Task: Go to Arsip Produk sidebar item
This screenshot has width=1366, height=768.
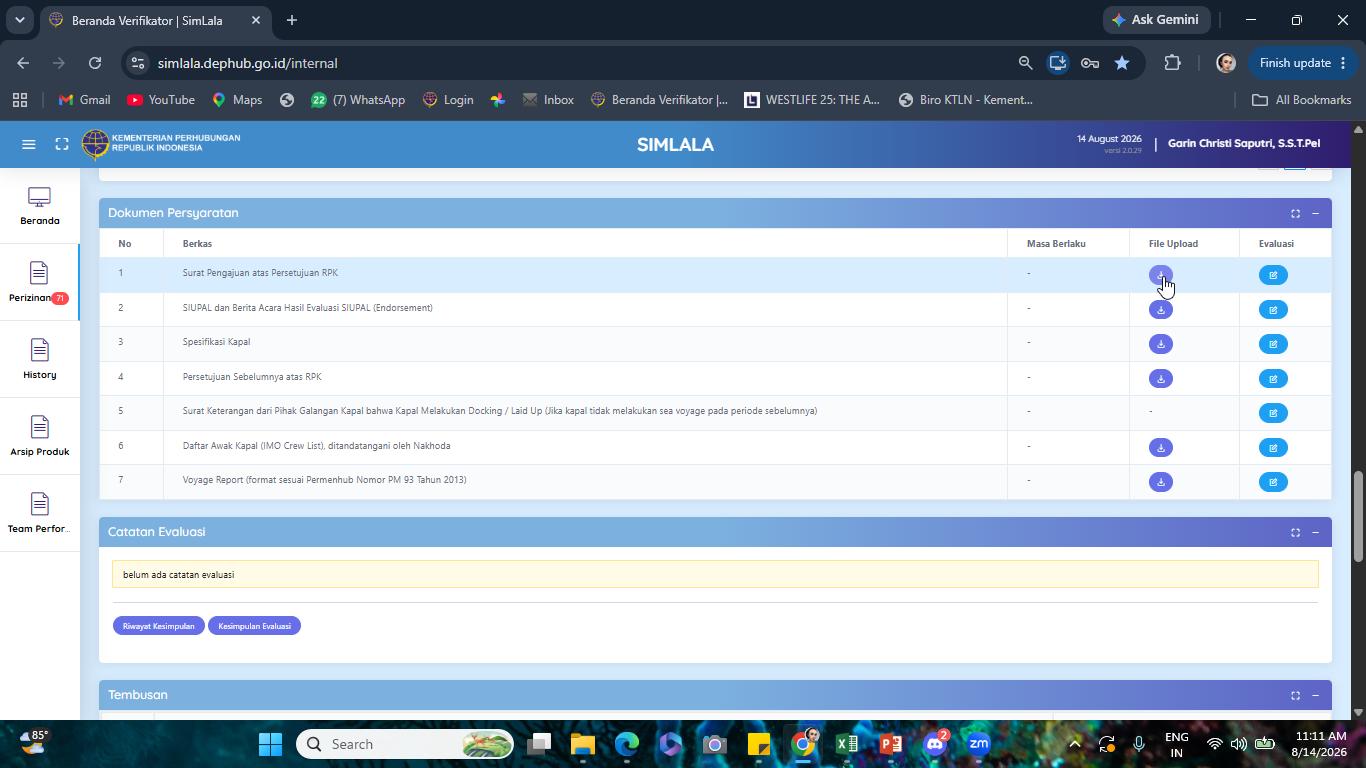Action: (x=39, y=437)
